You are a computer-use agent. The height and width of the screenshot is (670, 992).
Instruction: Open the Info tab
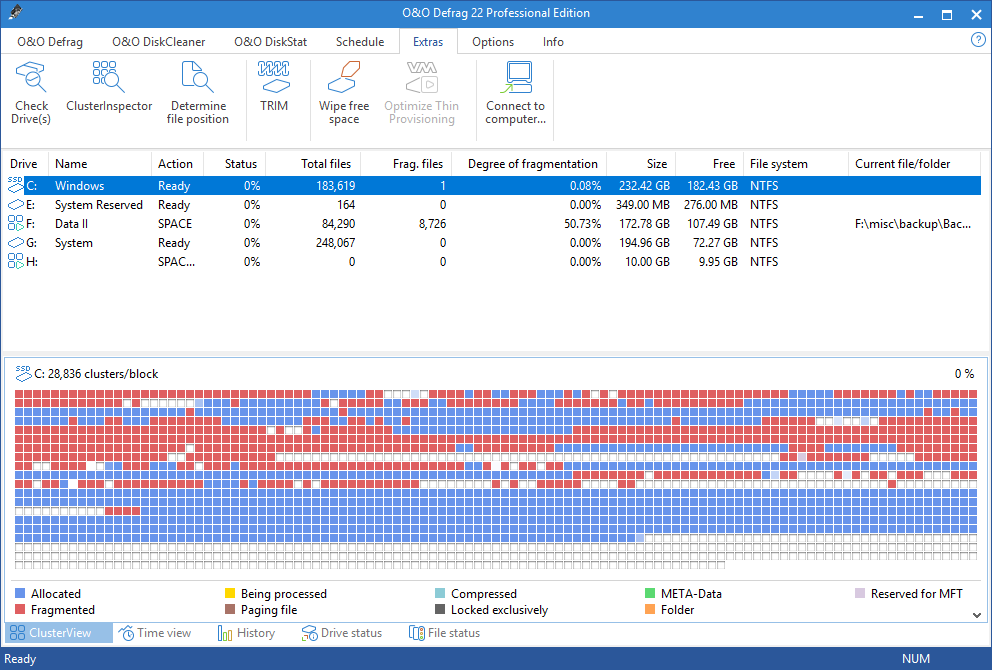point(553,42)
